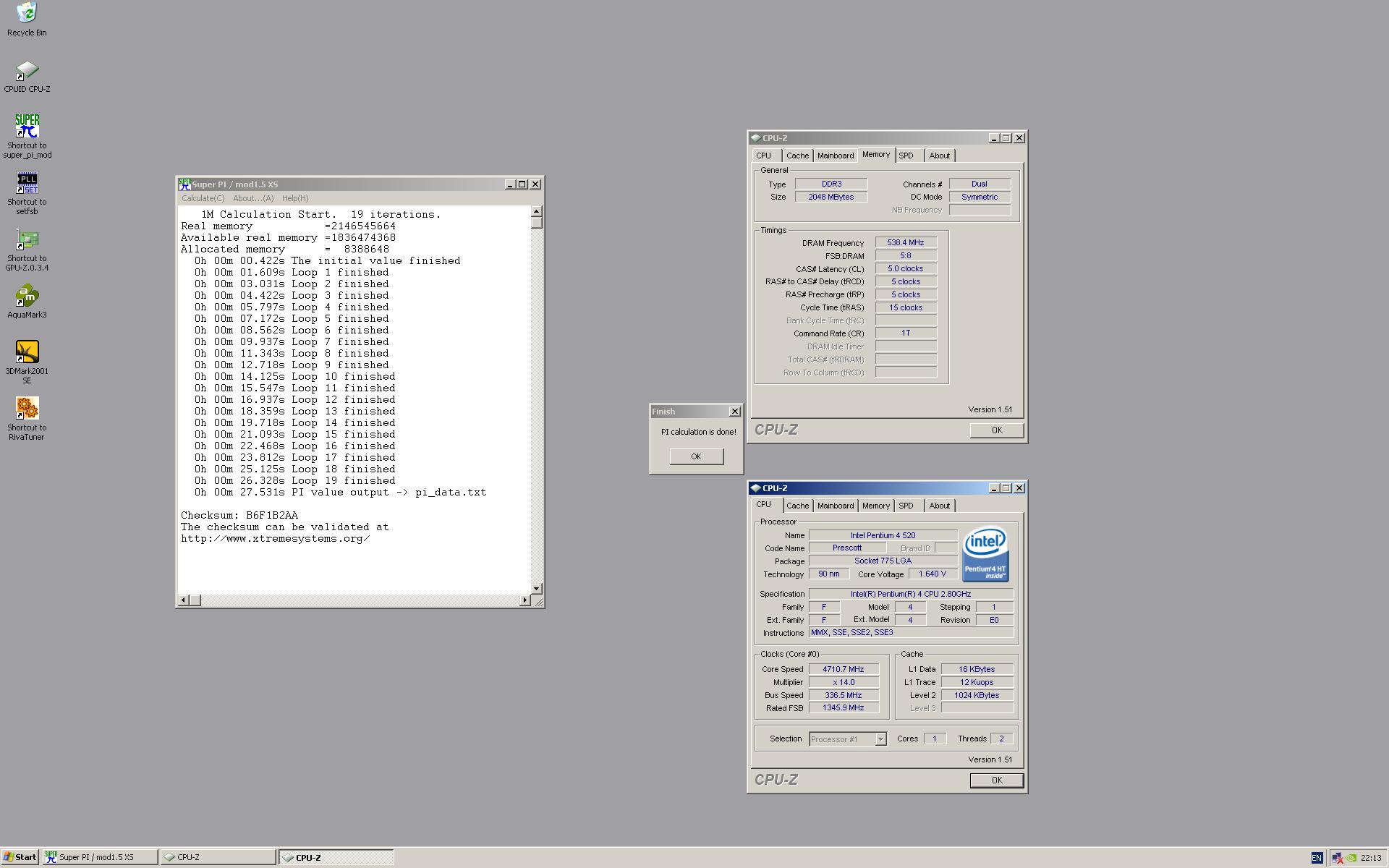
Task: Open the Recycle Bin desktop icon
Action: tap(27, 20)
